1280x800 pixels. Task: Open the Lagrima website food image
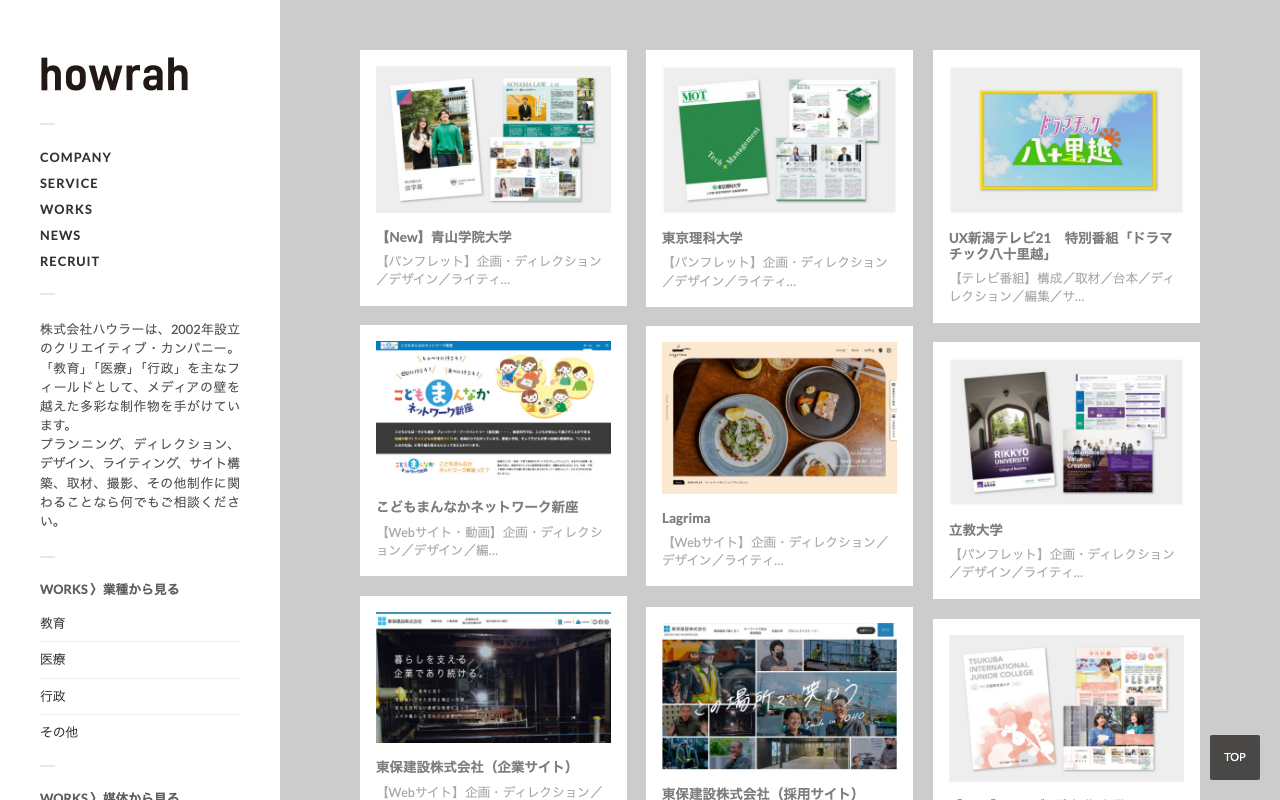[779, 418]
